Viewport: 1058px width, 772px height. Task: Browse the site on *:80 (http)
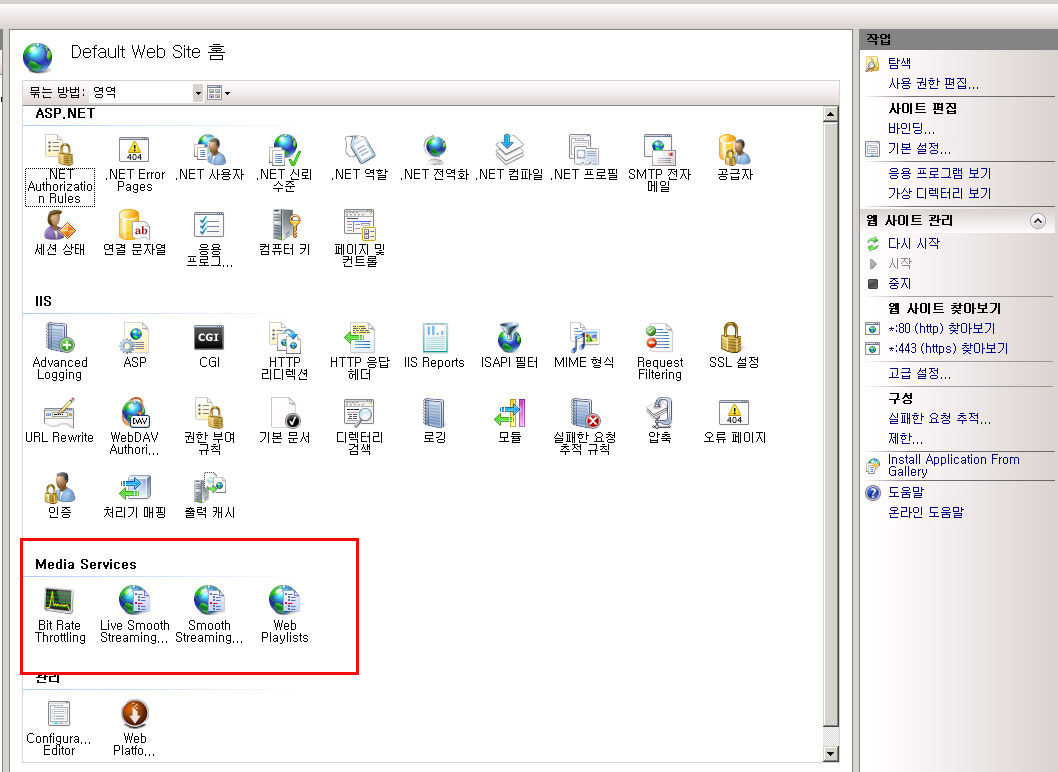941,329
